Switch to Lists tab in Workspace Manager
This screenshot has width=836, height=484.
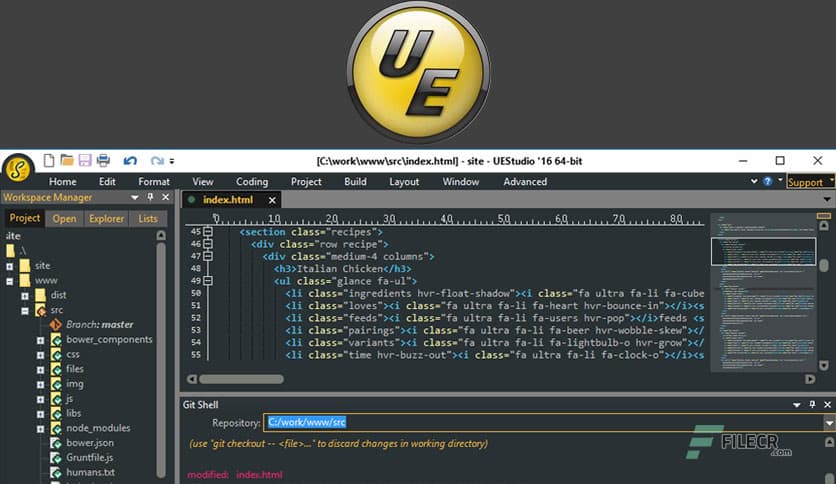click(x=148, y=219)
